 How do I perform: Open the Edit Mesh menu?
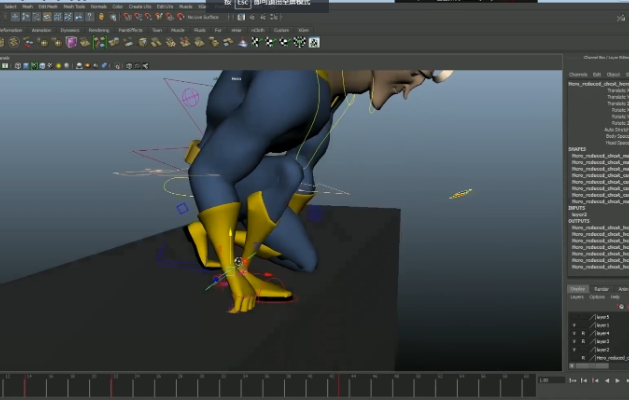point(48,6)
